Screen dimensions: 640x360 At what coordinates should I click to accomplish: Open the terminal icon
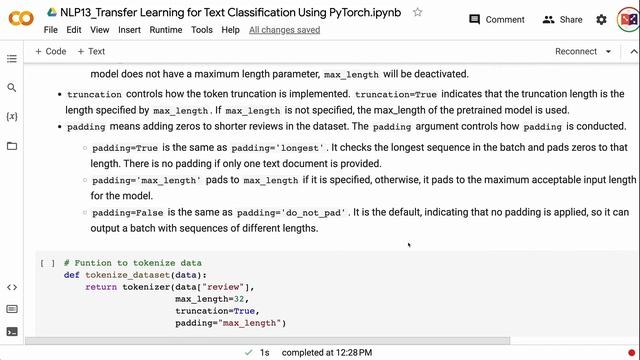(12, 331)
